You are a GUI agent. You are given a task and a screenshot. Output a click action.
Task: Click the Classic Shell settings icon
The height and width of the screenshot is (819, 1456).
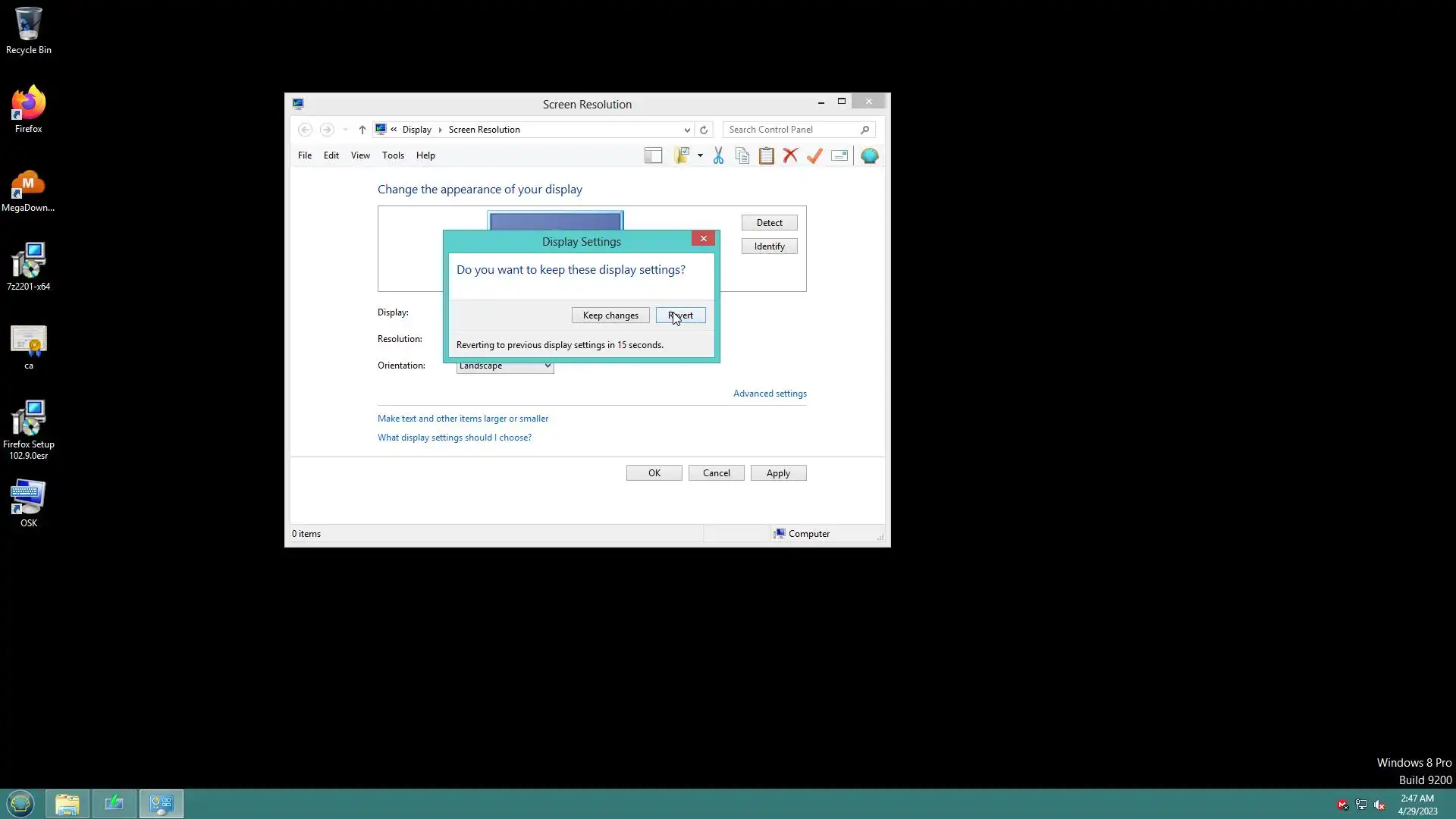point(869,155)
